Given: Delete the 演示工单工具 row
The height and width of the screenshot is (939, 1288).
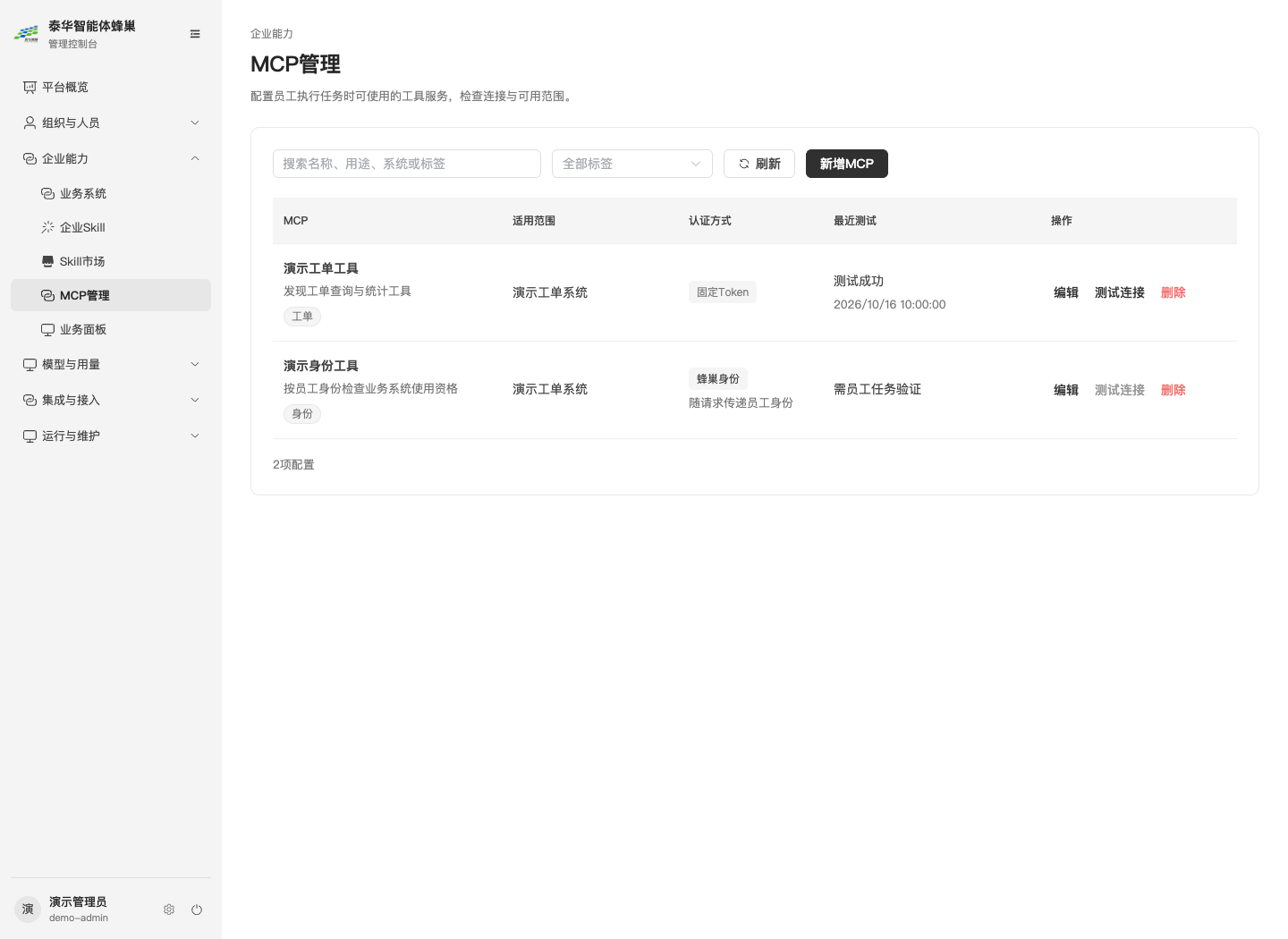Looking at the screenshot, I should pos(1174,292).
